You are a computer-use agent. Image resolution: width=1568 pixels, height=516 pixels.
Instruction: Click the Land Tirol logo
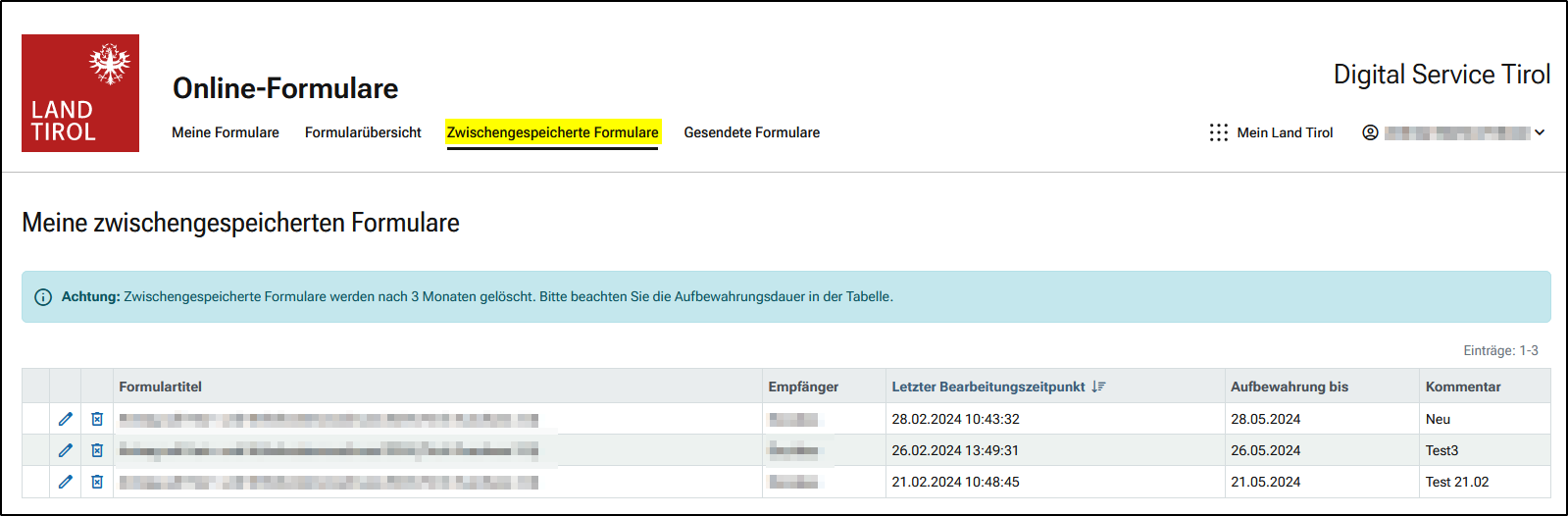(80, 93)
